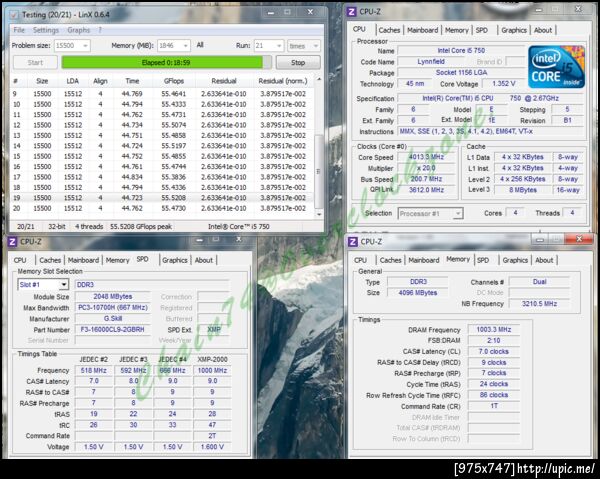Click the LinX checkmark title icon
Image resolution: width=600 pixels, height=479 pixels.
(14, 15)
